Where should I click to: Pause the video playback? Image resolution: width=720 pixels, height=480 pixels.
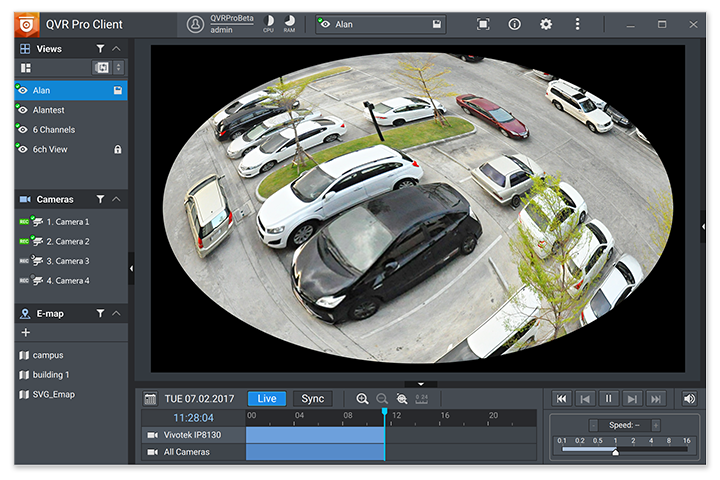point(608,399)
